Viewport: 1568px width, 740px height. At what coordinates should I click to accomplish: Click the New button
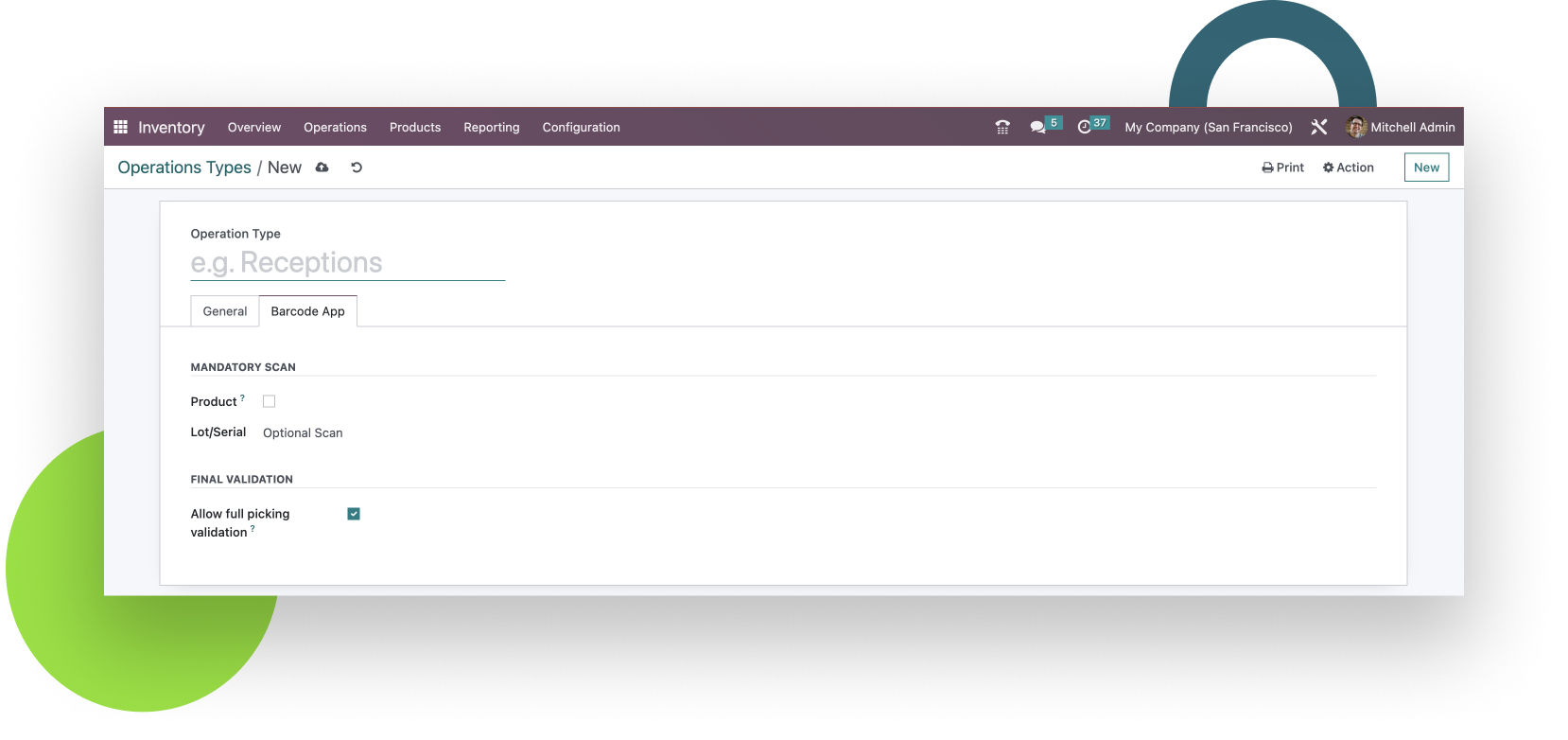1426,167
